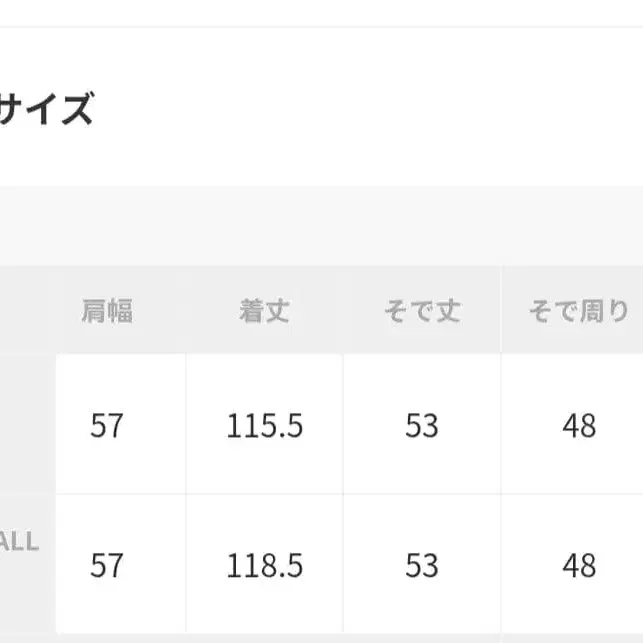Click そで丈 value 53 in the first row

421,427
